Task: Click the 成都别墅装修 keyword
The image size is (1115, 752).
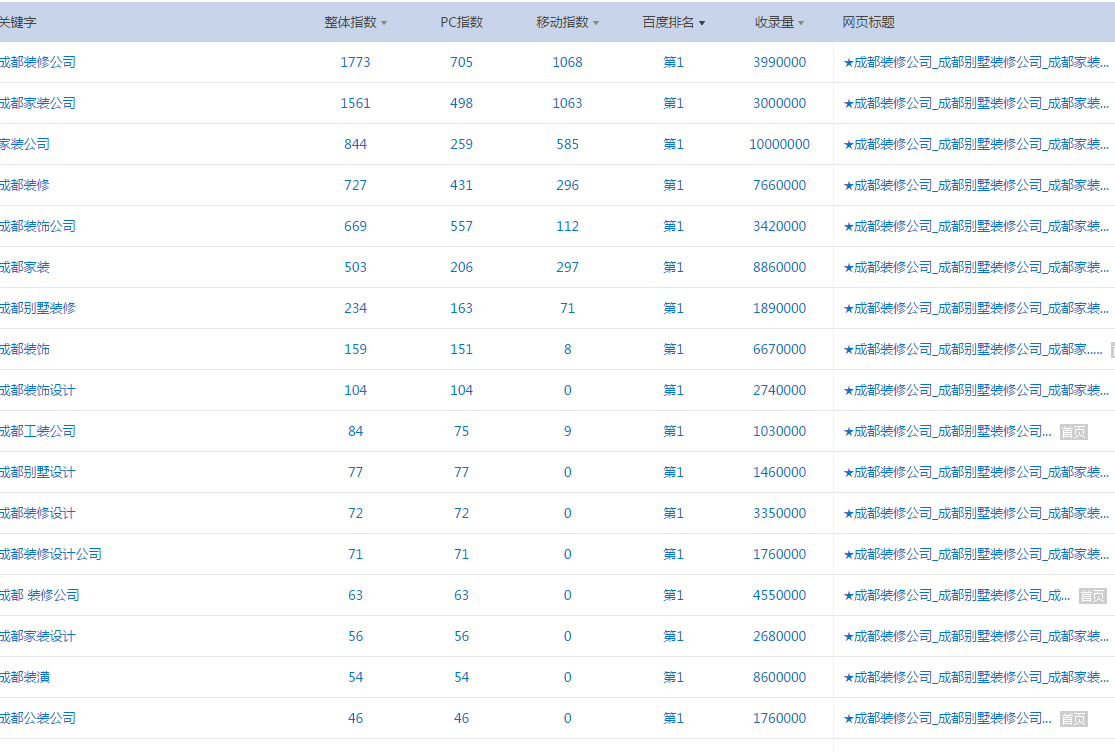Action: pyautogui.click(x=37, y=308)
